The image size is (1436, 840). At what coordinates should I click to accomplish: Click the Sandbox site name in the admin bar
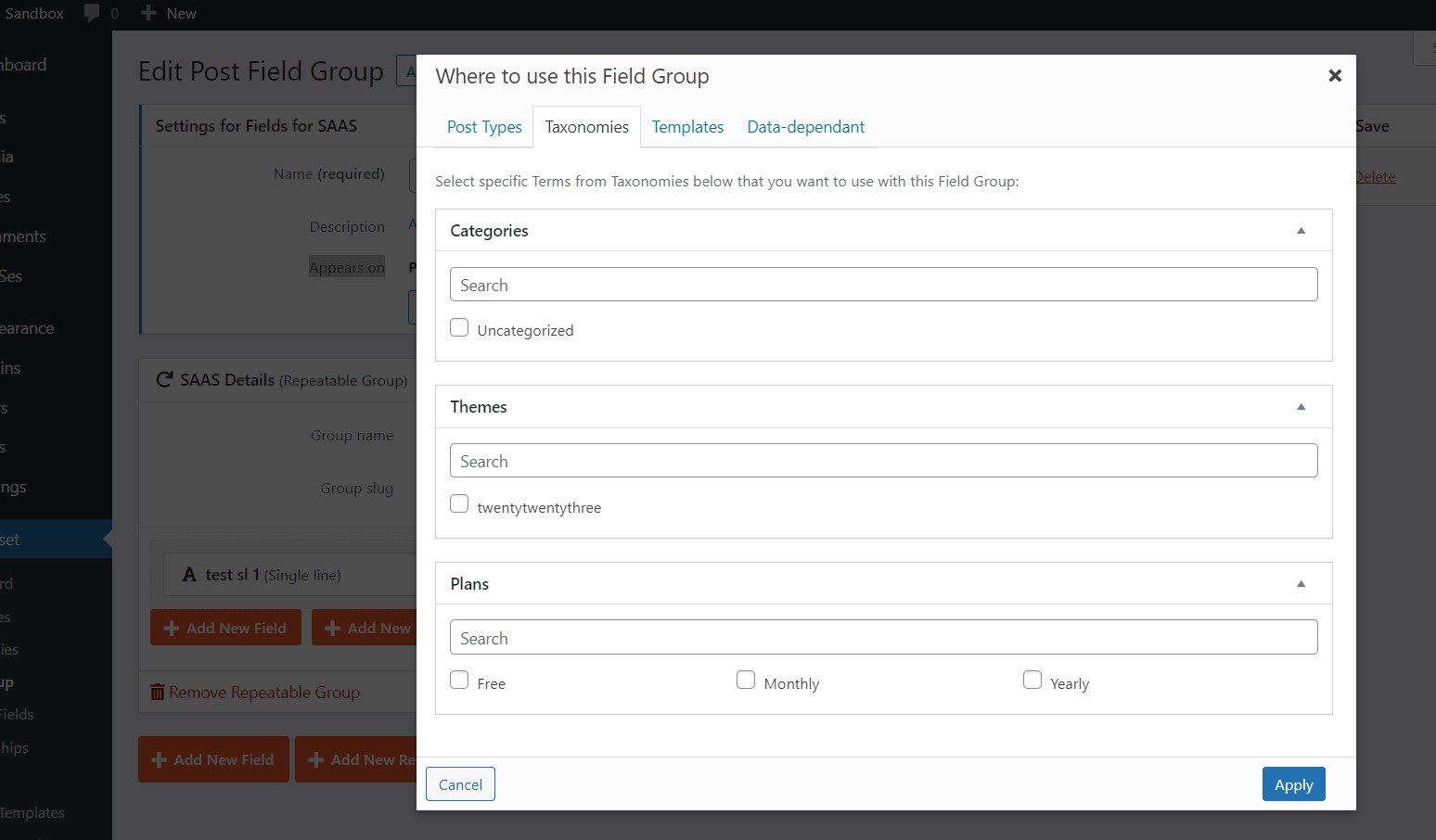point(33,13)
